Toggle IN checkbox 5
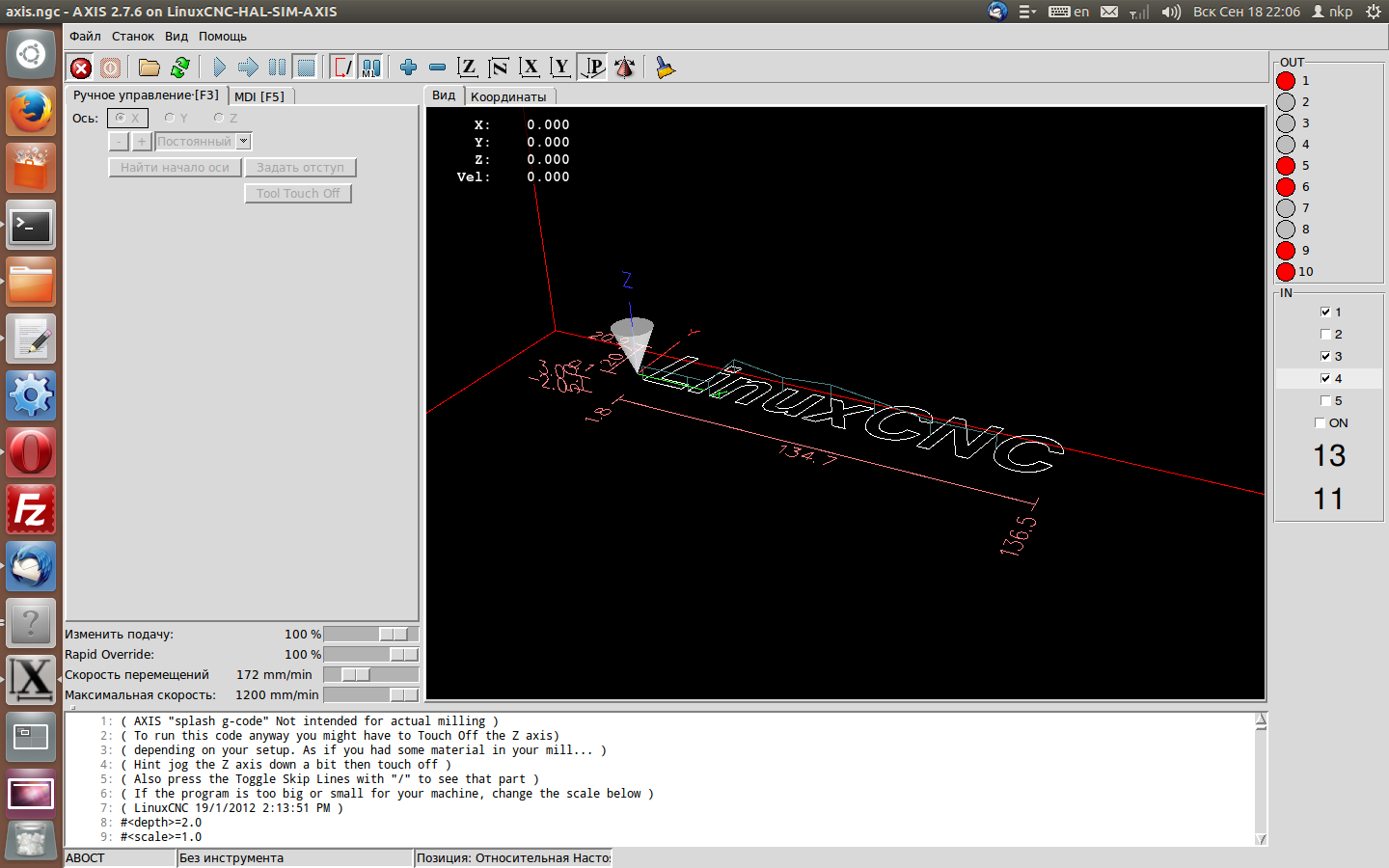Image resolution: width=1389 pixels, height=868 pixels. click(x=1325, y=400)
